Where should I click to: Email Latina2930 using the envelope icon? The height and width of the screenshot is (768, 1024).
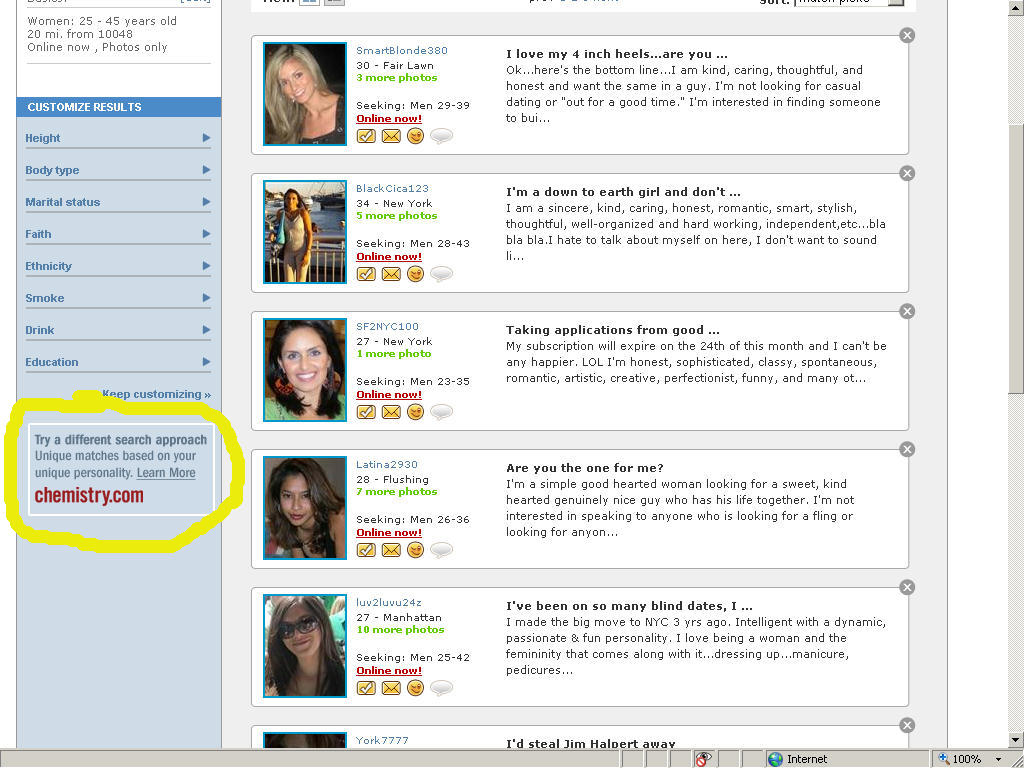(391, 550)
